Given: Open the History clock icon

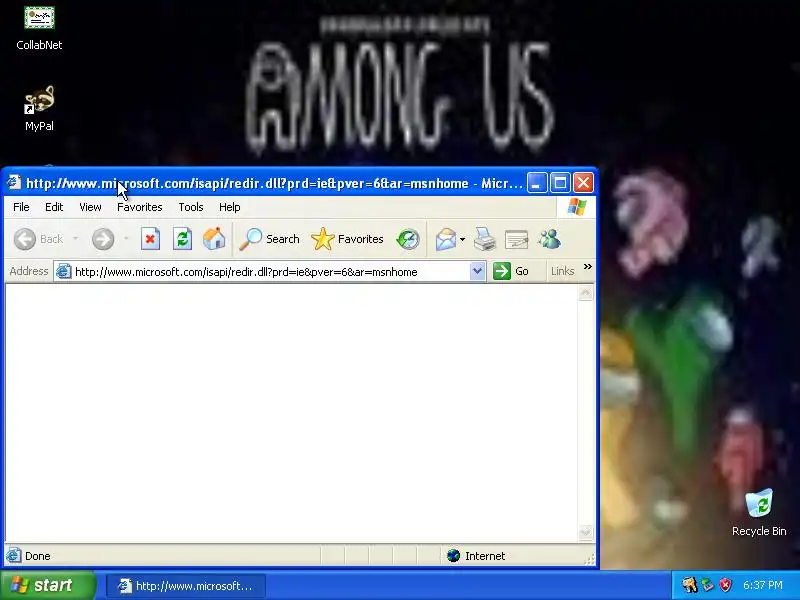Looking at the screenshot, I should coord(408,239).
